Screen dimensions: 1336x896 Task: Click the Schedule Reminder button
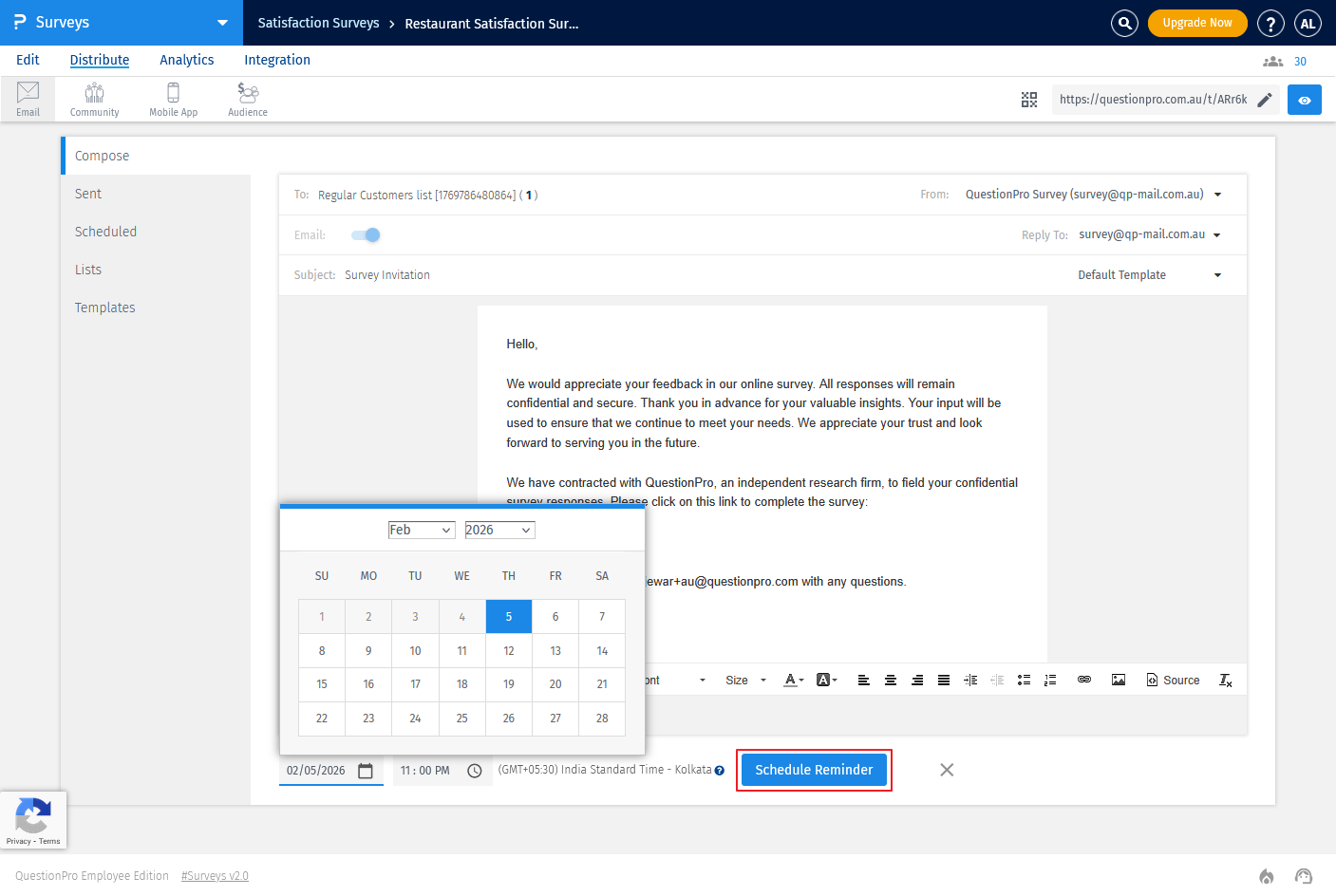[814, 770]
